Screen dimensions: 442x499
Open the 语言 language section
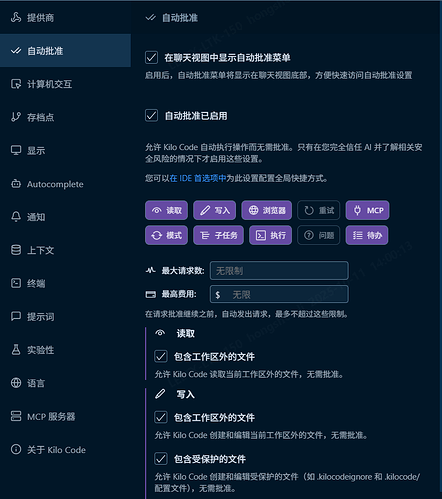pos(65,383)
